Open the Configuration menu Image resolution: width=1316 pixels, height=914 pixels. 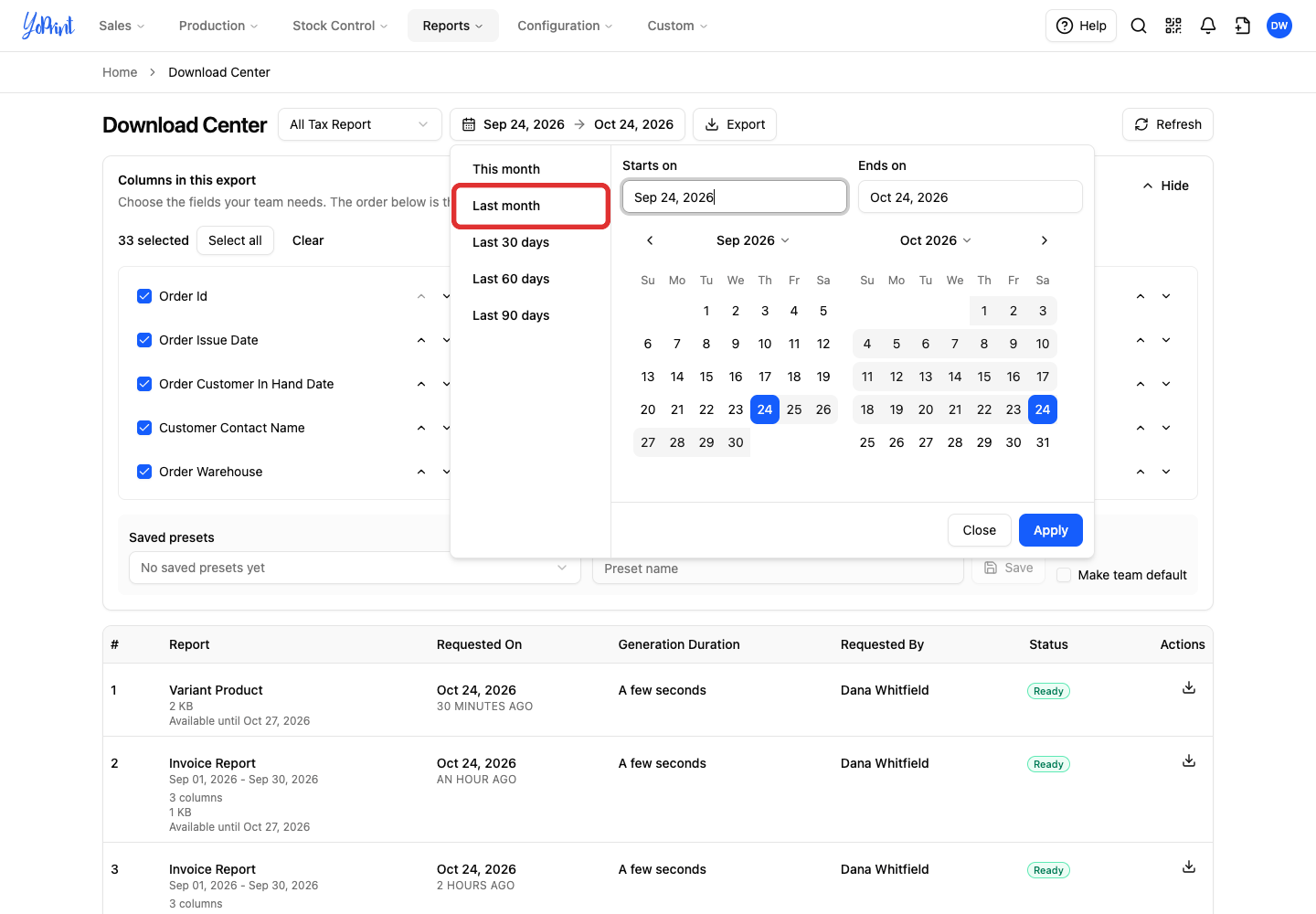[x=565, y=26]
